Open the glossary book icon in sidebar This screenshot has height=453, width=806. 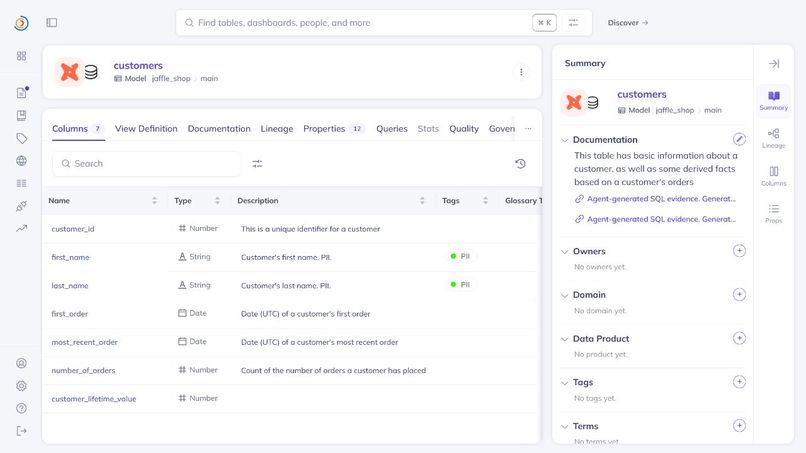tap(21, 115)
